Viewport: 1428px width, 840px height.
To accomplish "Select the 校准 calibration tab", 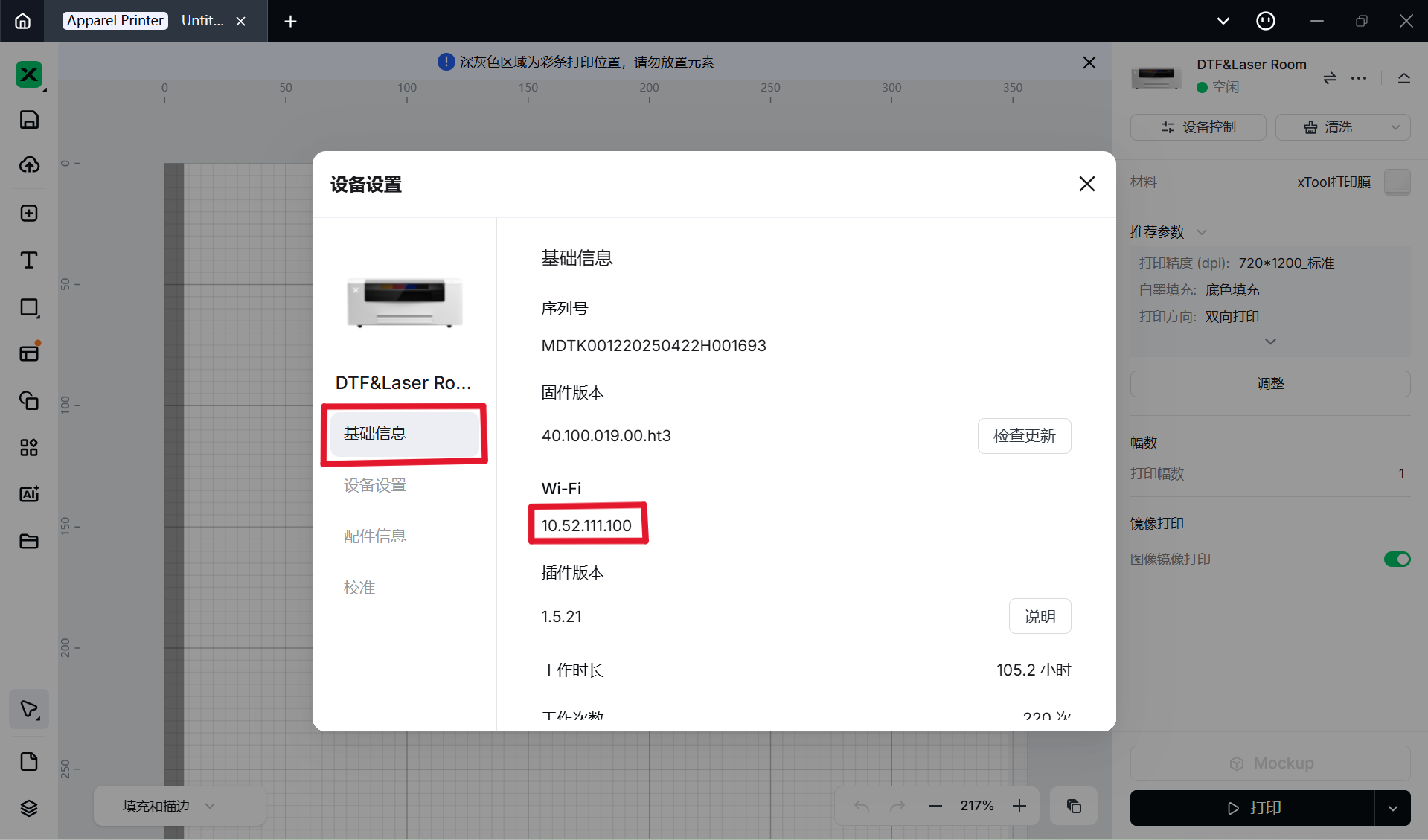I will pyautogui.click(x=359, y=587).
